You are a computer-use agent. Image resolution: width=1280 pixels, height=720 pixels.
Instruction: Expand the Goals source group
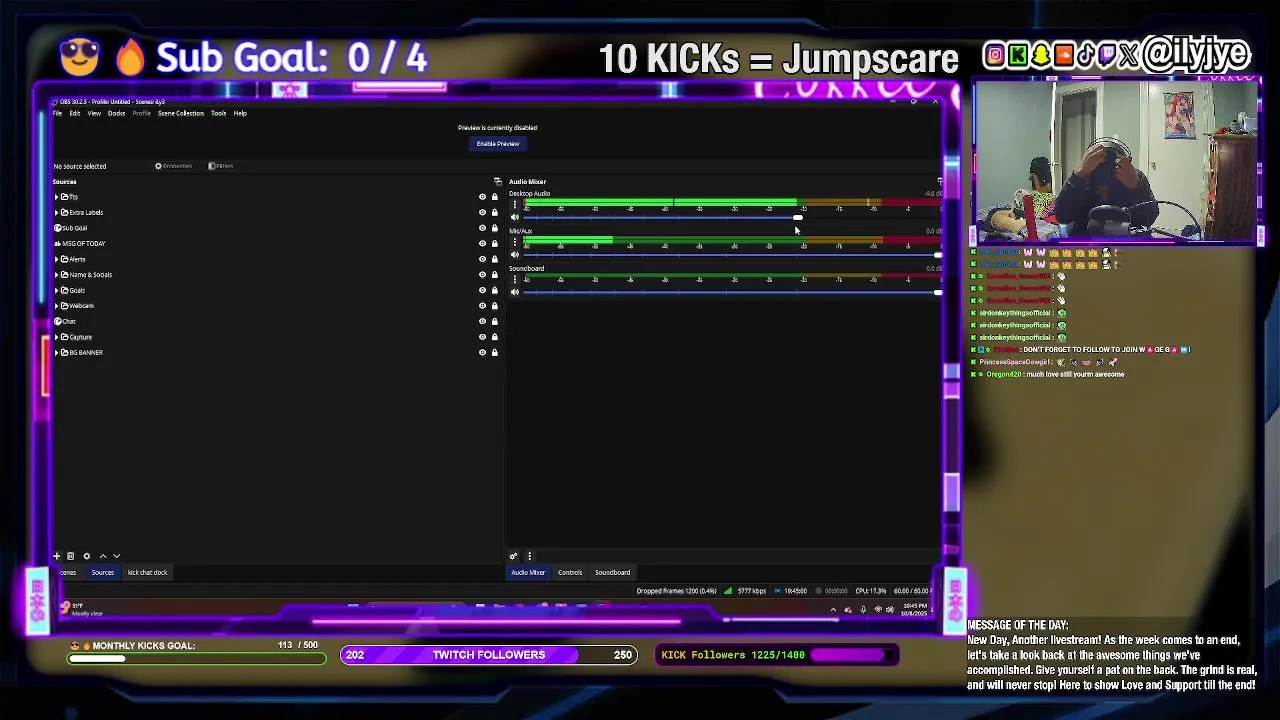pos(56,290)
